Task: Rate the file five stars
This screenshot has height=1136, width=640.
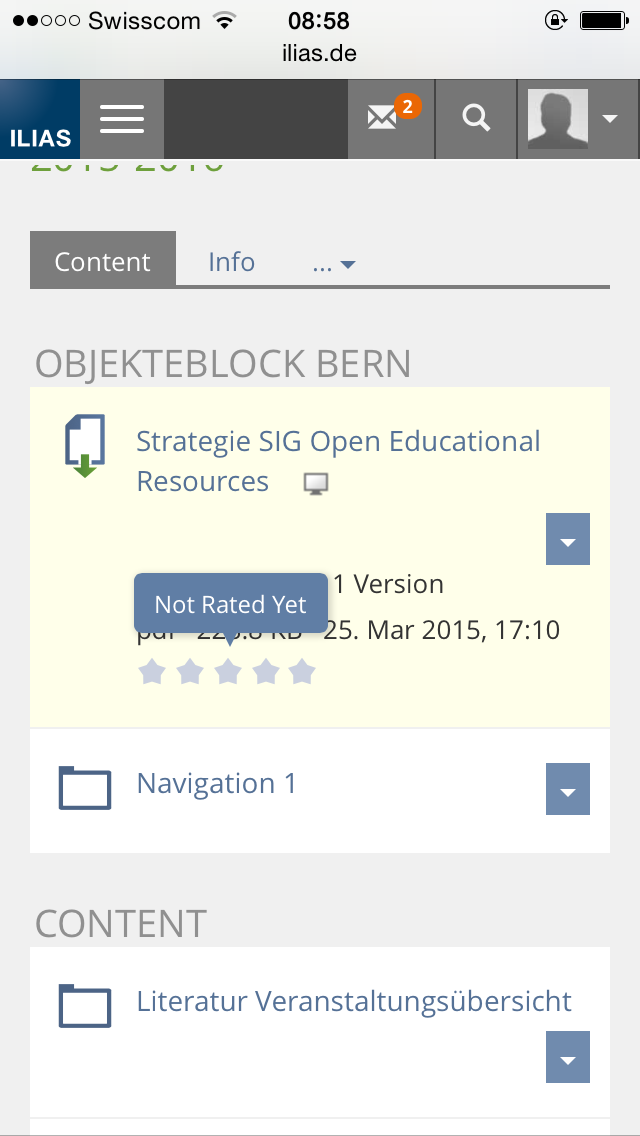Action: pos(302,672)
